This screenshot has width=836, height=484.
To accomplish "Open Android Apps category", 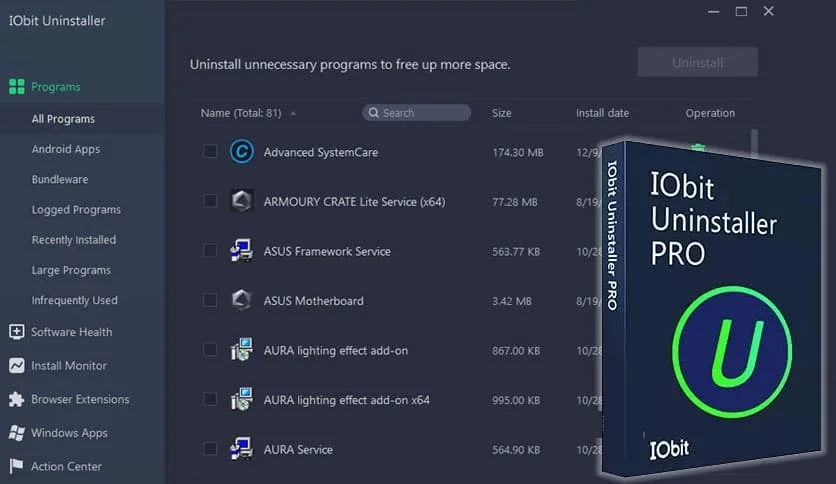I will [66, 149].
